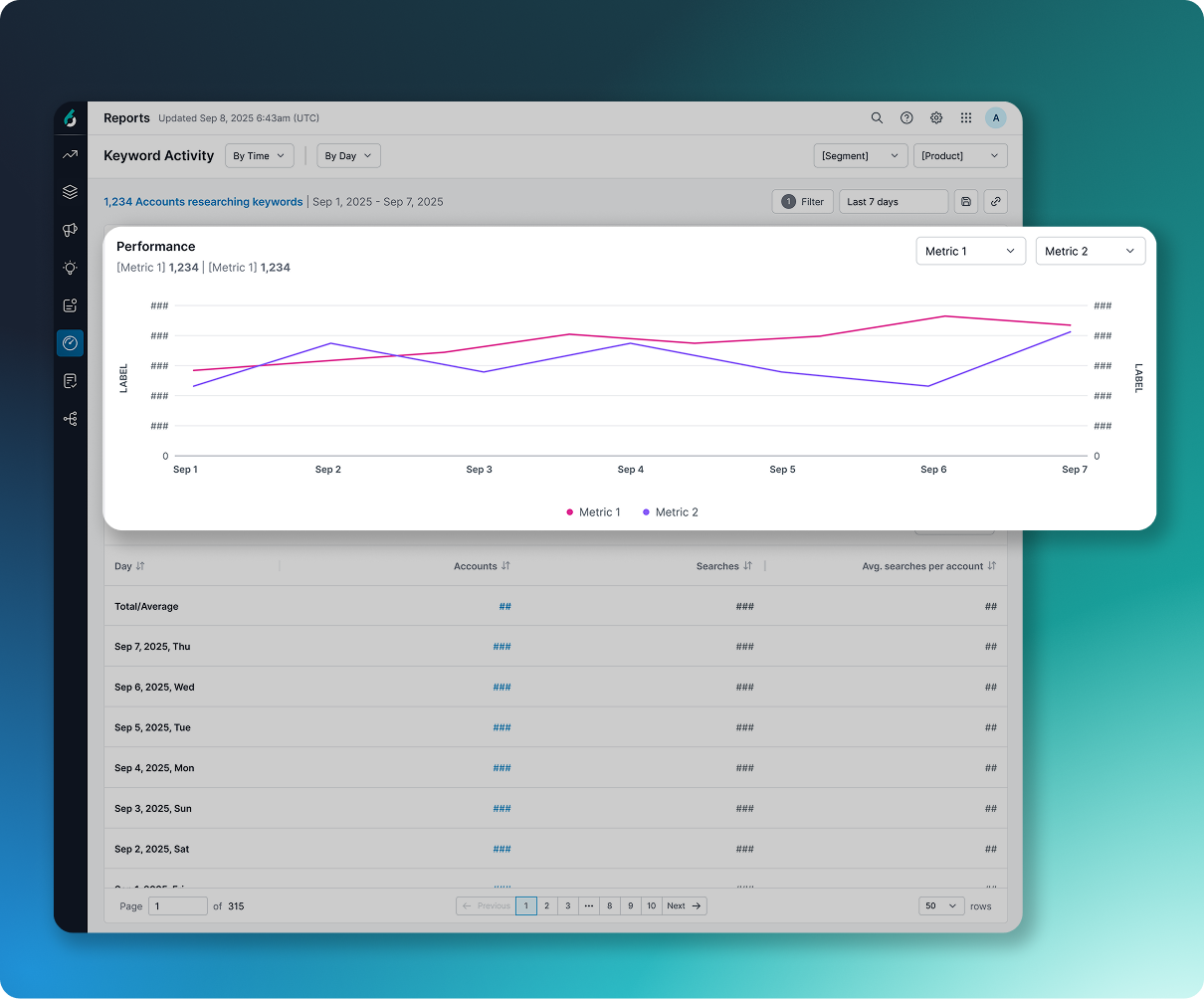Sort by Avg. searches per account arrows
Screen dimensions: 1204x999
(x=991, y=566)
